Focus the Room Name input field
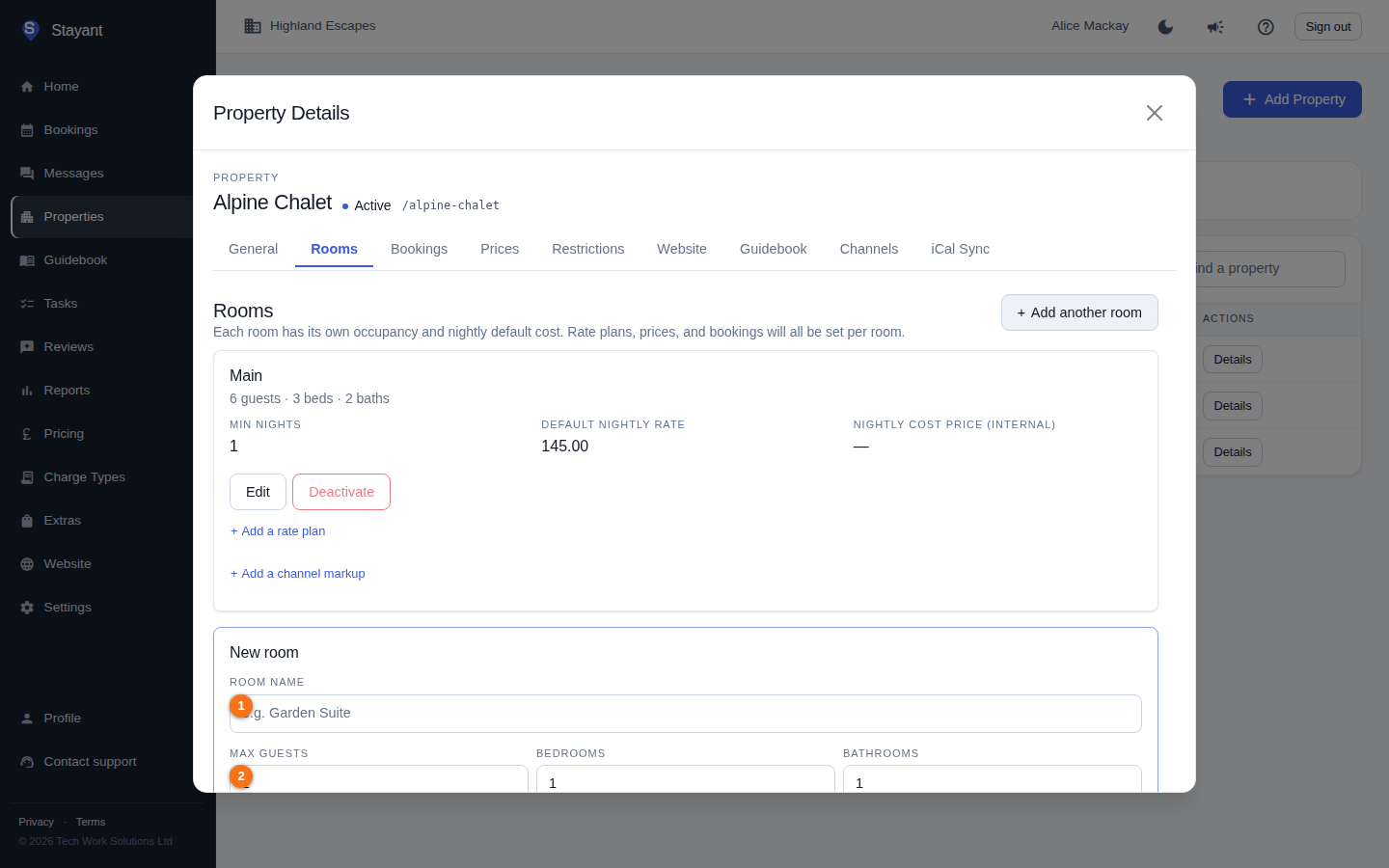 (x=686, y=714)
